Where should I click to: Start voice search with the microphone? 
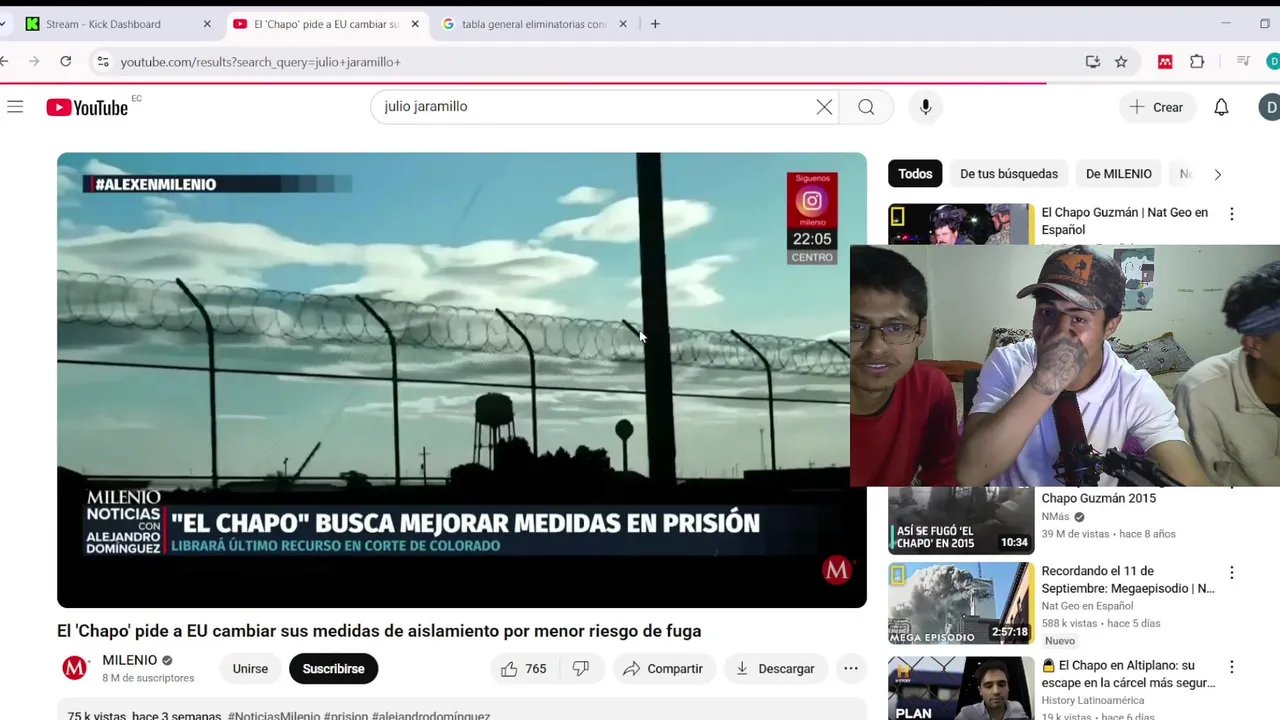click(925, 107)
